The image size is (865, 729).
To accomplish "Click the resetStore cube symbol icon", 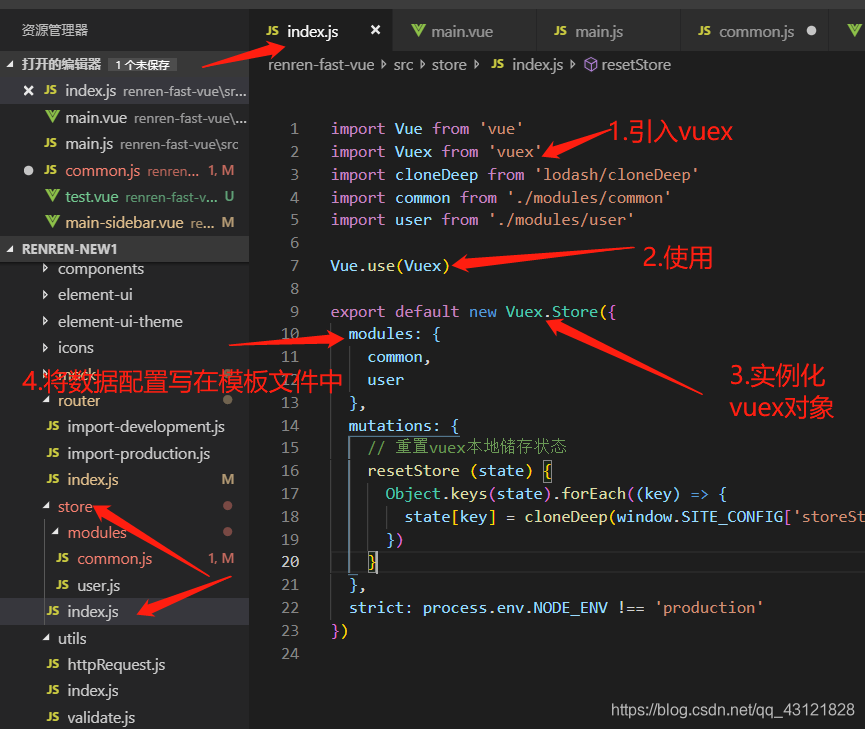I will [x=591, y=65].
